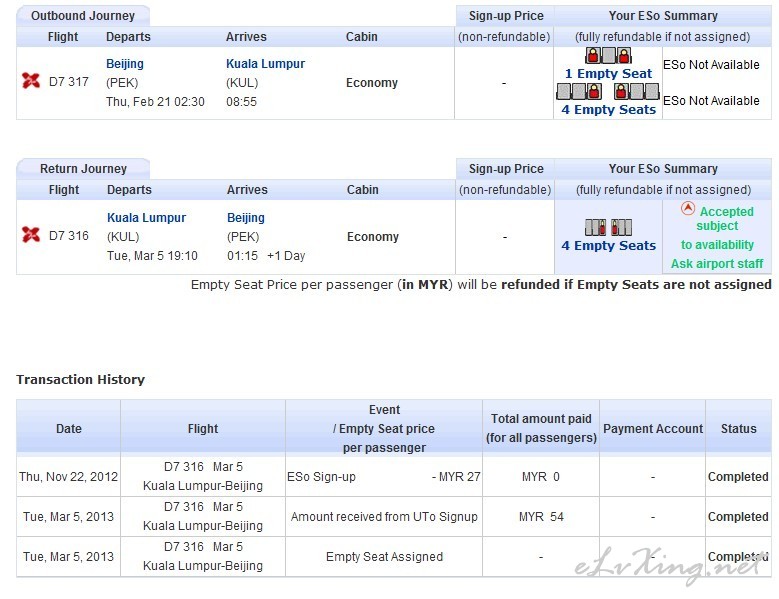This screenshot has width=779, height=599.
Task: Click the 1 Empty Seat link
Action: point(608,74)
